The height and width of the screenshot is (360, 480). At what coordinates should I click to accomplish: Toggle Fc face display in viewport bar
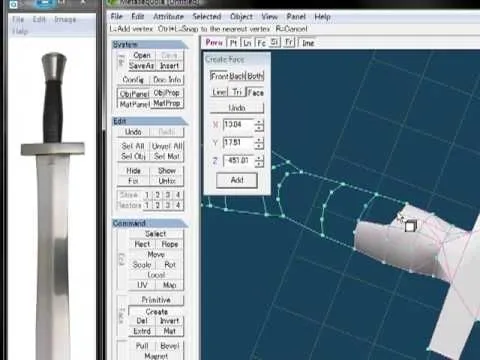tap(261, 43)
